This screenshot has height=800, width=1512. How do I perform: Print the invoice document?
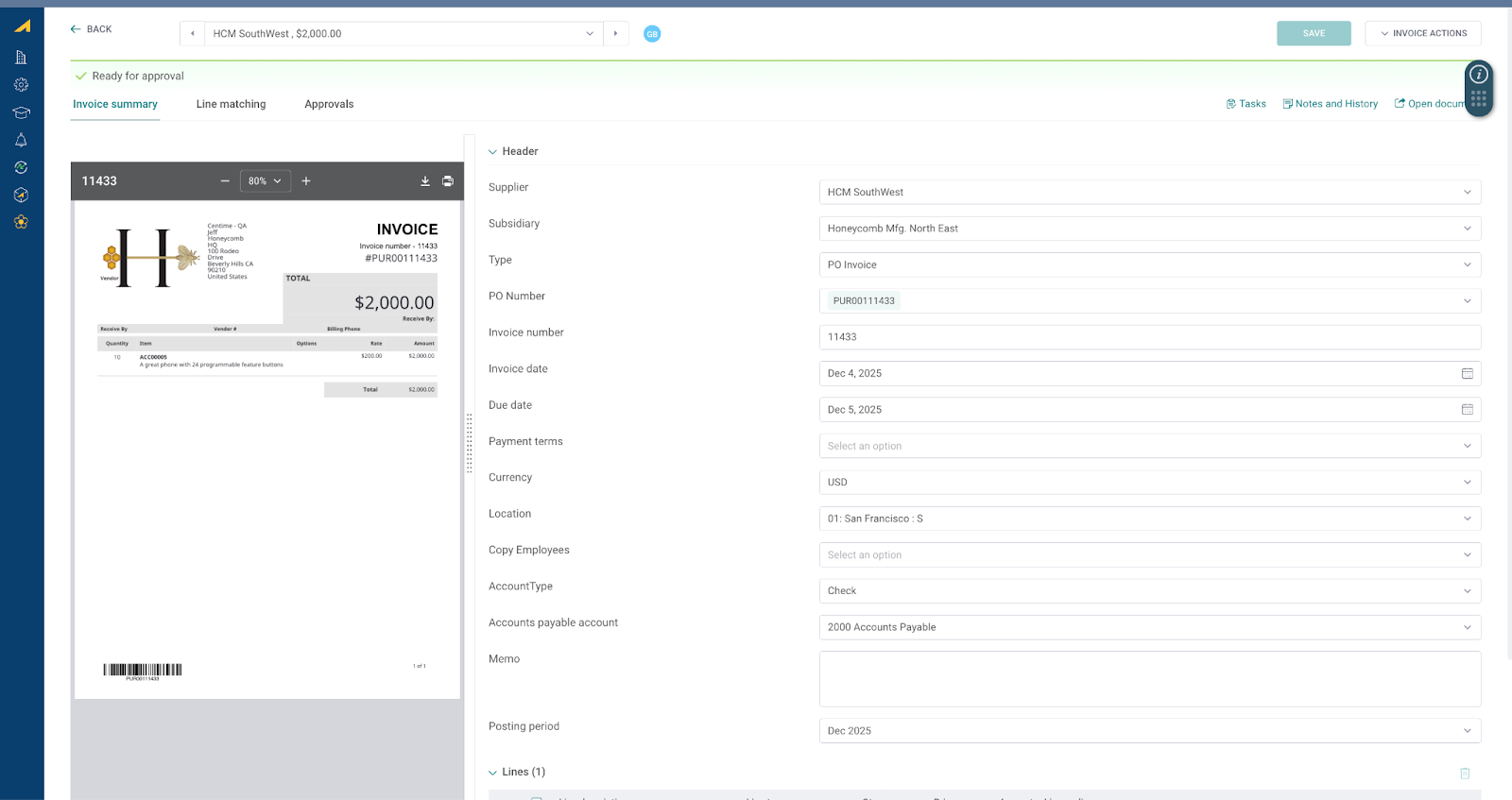[448, 181]
